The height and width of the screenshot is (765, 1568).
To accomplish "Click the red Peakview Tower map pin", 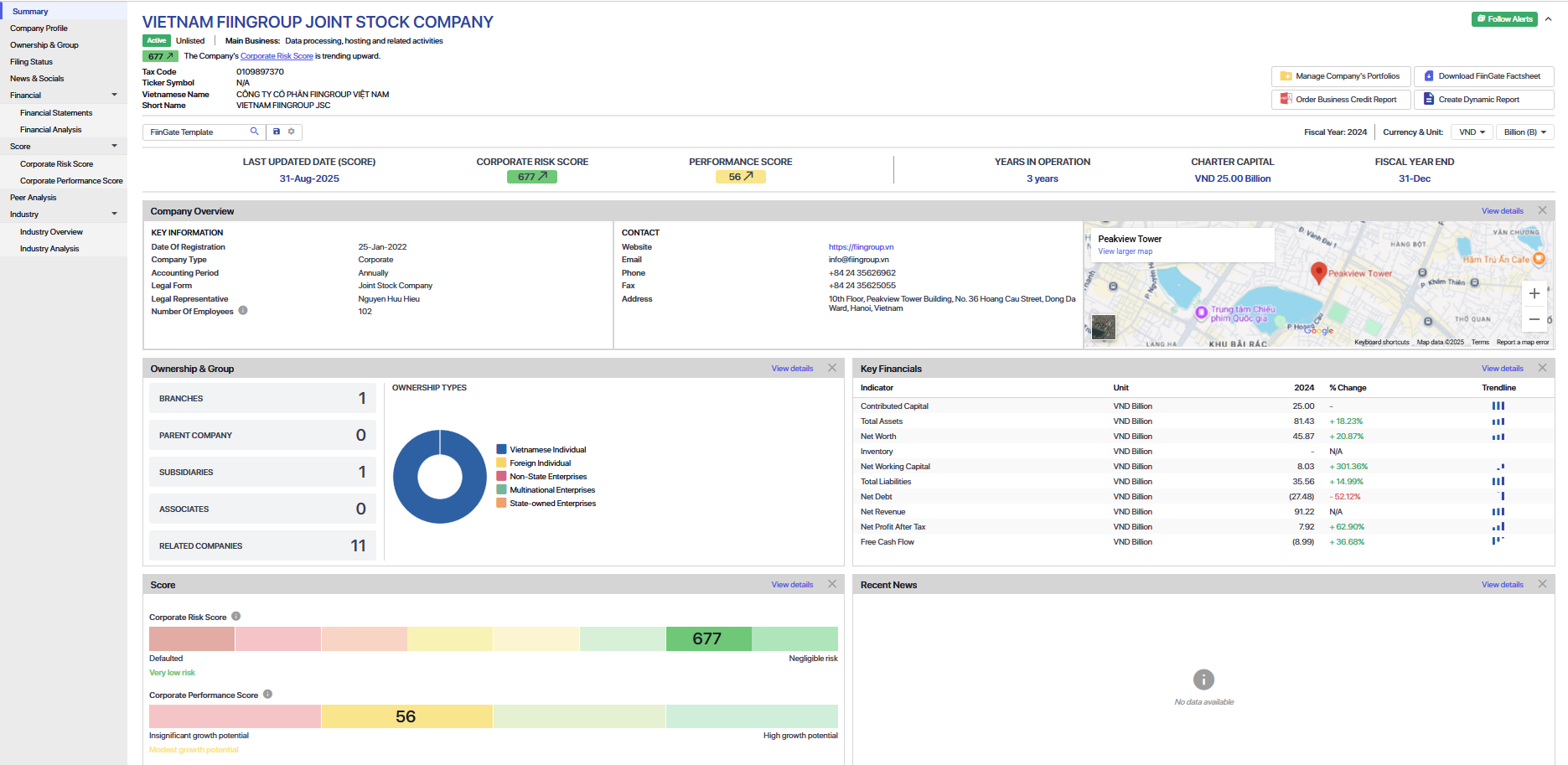I will [x=1318, y=271].
